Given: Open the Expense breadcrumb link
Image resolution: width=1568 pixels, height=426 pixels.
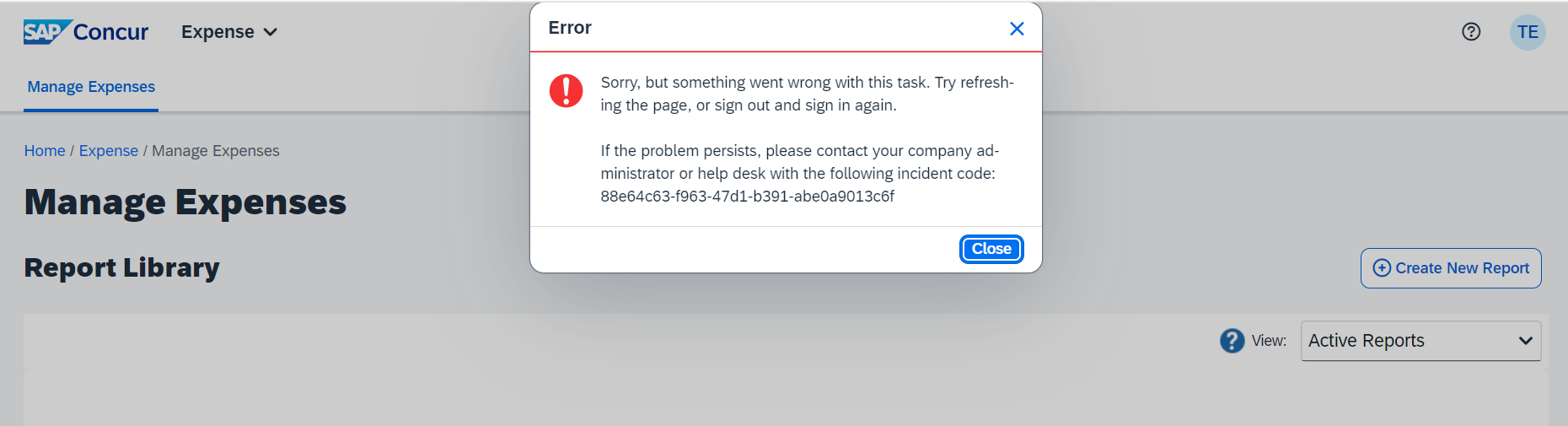Looking at the screenshot, I should coord(109,151).
